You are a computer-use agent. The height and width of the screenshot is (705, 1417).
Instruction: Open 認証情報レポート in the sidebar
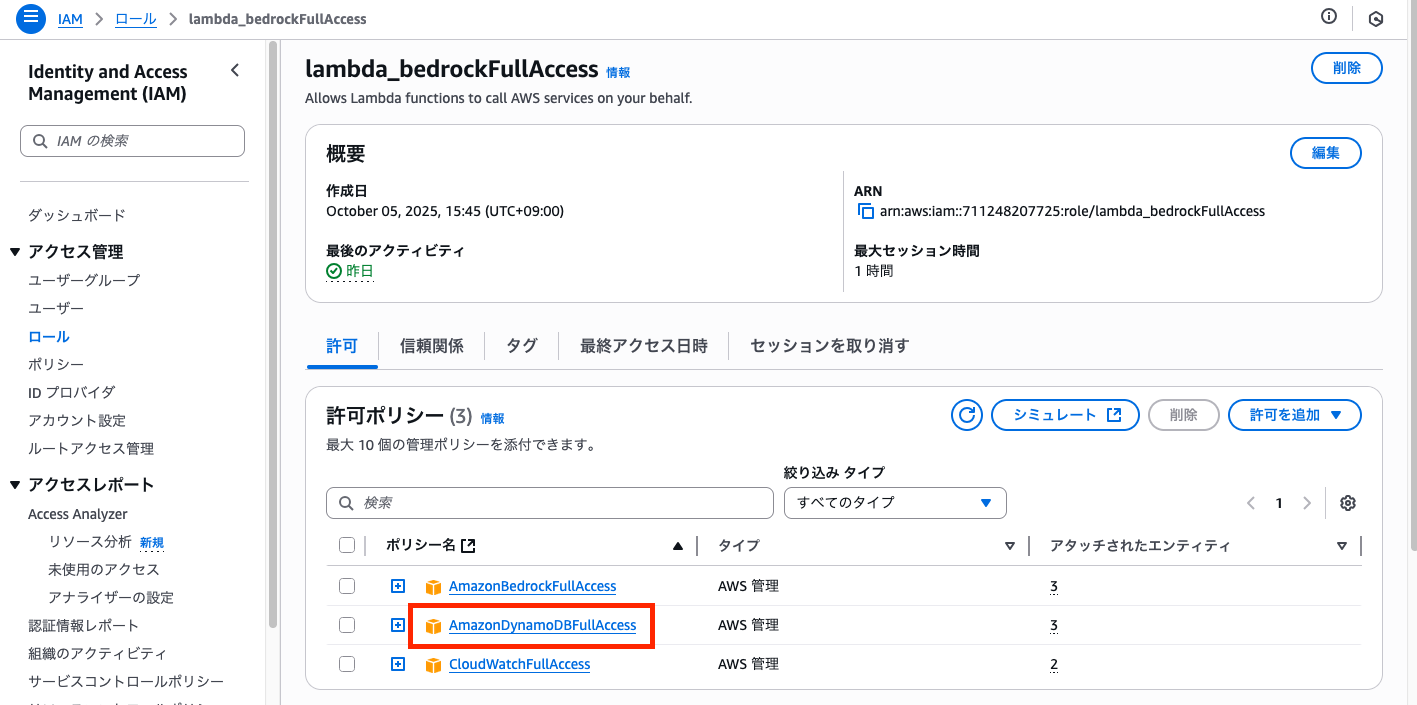click(x=84, y=625)
